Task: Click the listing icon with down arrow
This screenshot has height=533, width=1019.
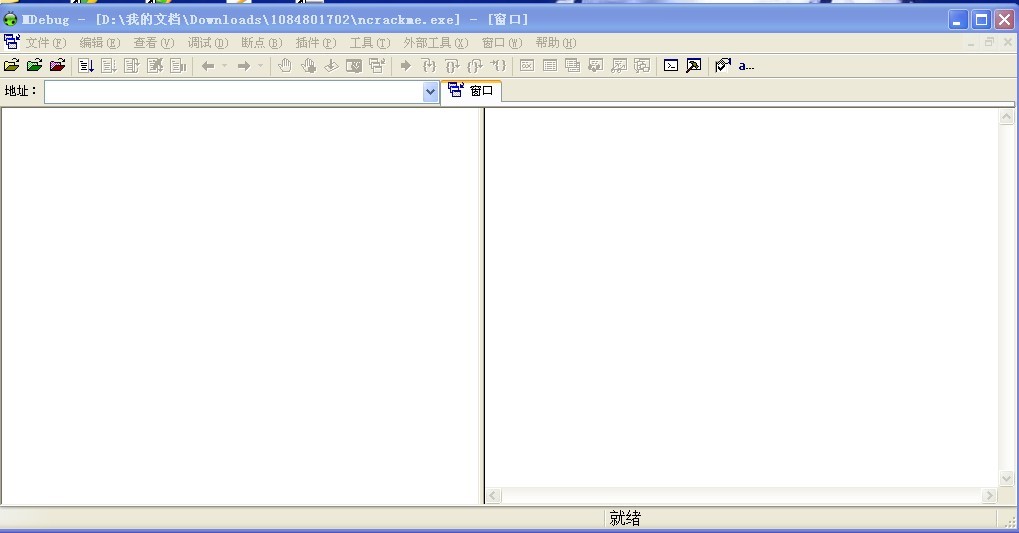Action: point(86,66)
